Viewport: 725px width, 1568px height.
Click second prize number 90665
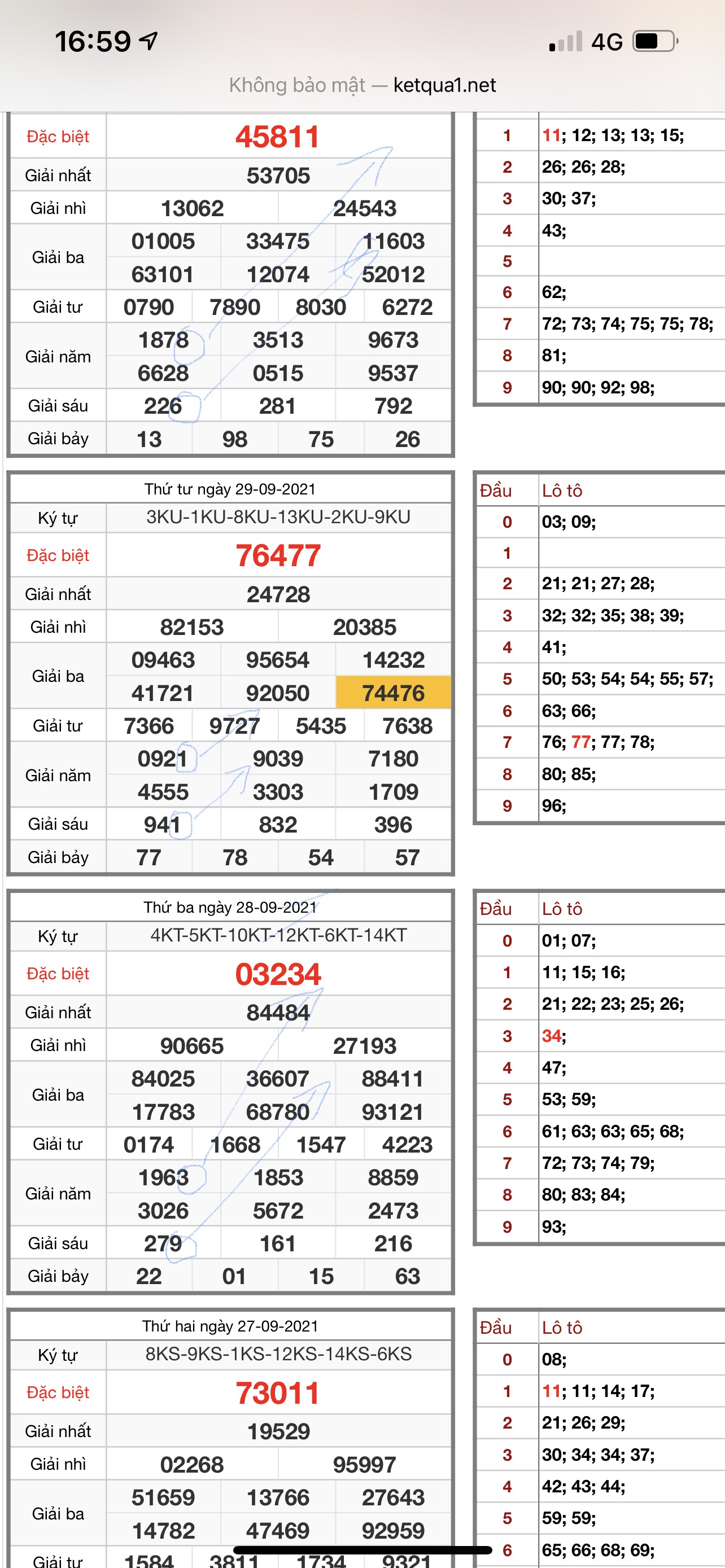click(x=193, y=1046)
